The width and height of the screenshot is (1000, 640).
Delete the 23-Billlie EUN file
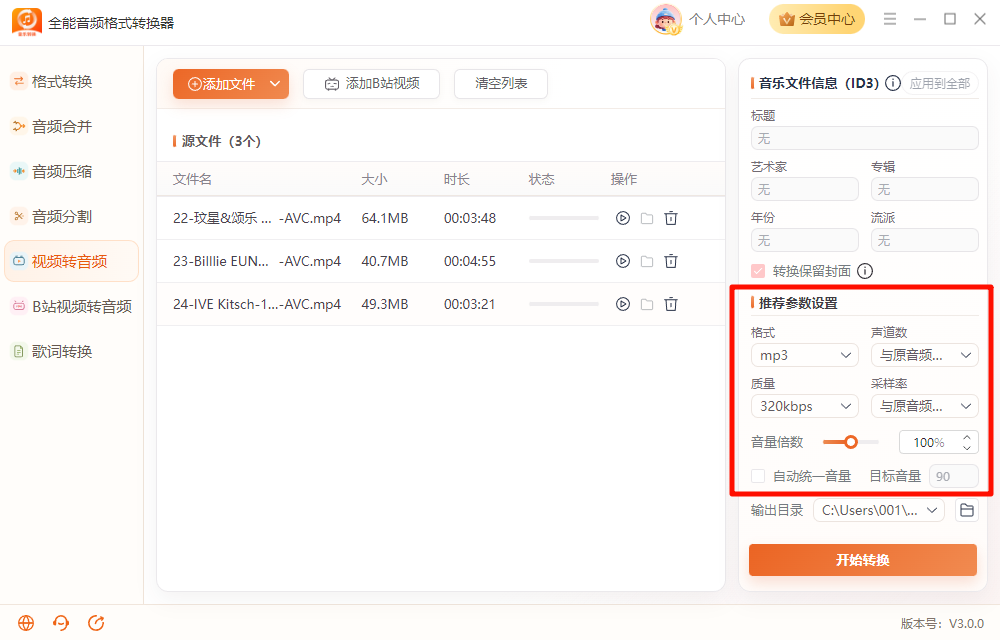point(671,261)
